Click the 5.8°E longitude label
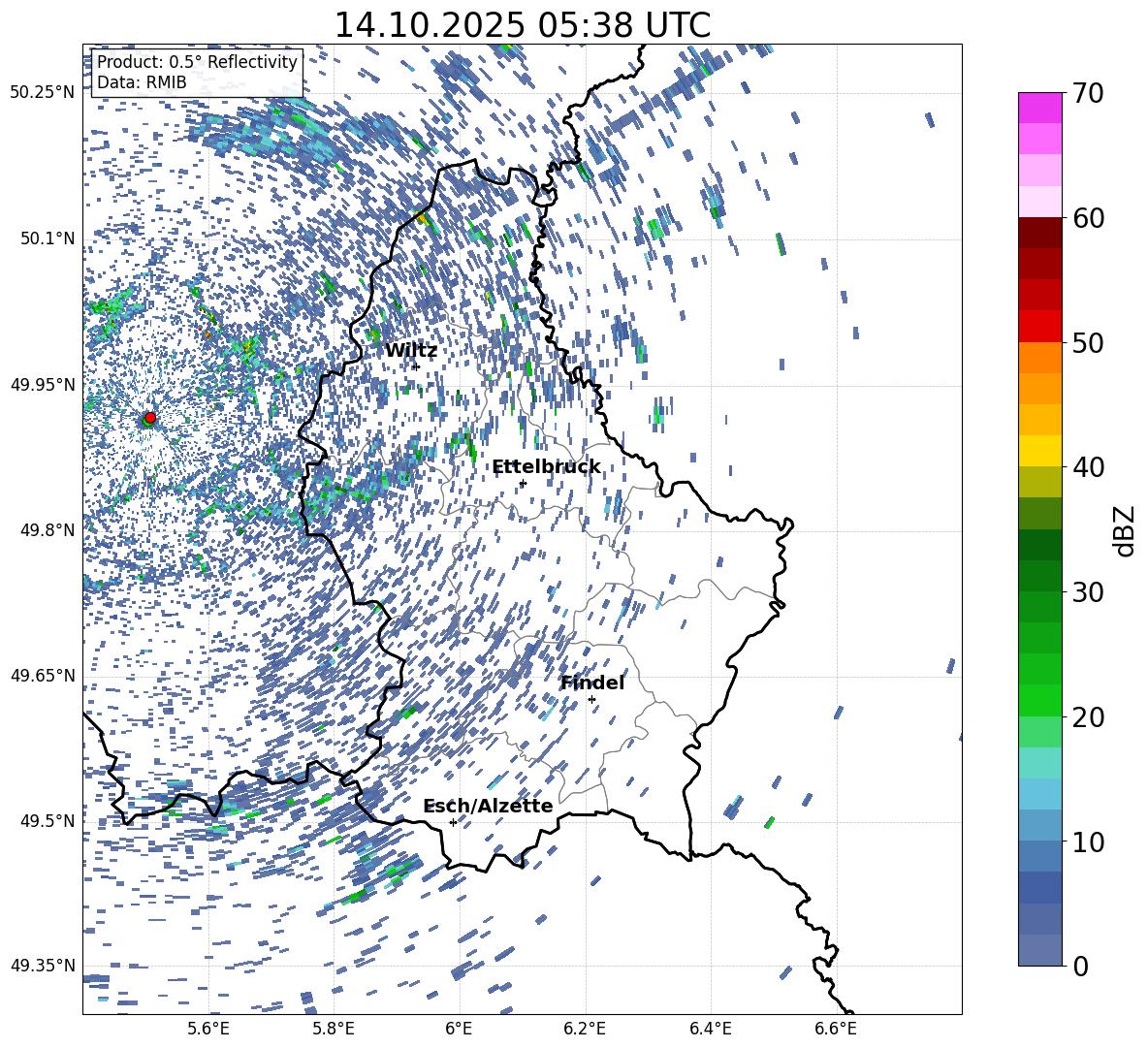The height and width of the screenshot is (1048, 1148). pyautogui.click(x=334, y=1029)
